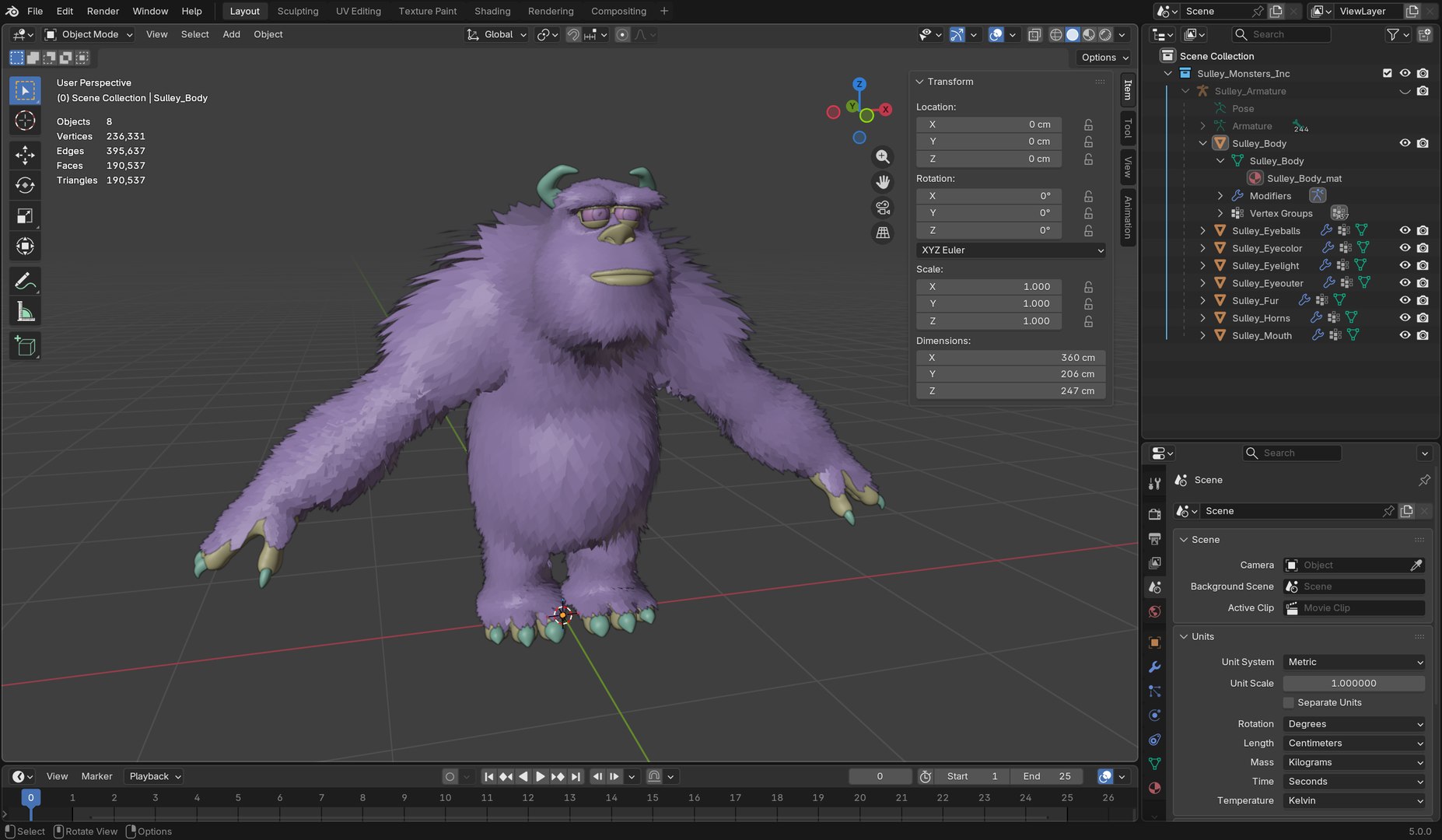Switch perspective/orthographic grid icon

[x=883, y=233]
